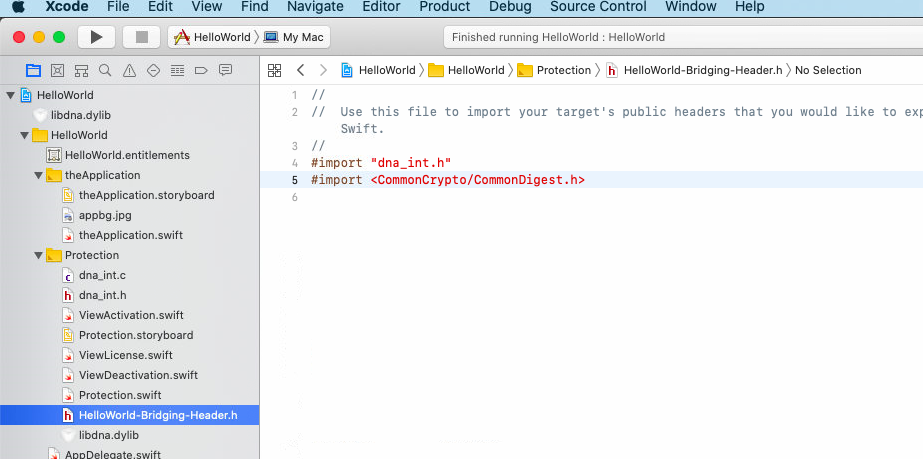This screenshot has width=923, height=459.
Task: Show the Source Control navigator
Action: tap(57, 71)
